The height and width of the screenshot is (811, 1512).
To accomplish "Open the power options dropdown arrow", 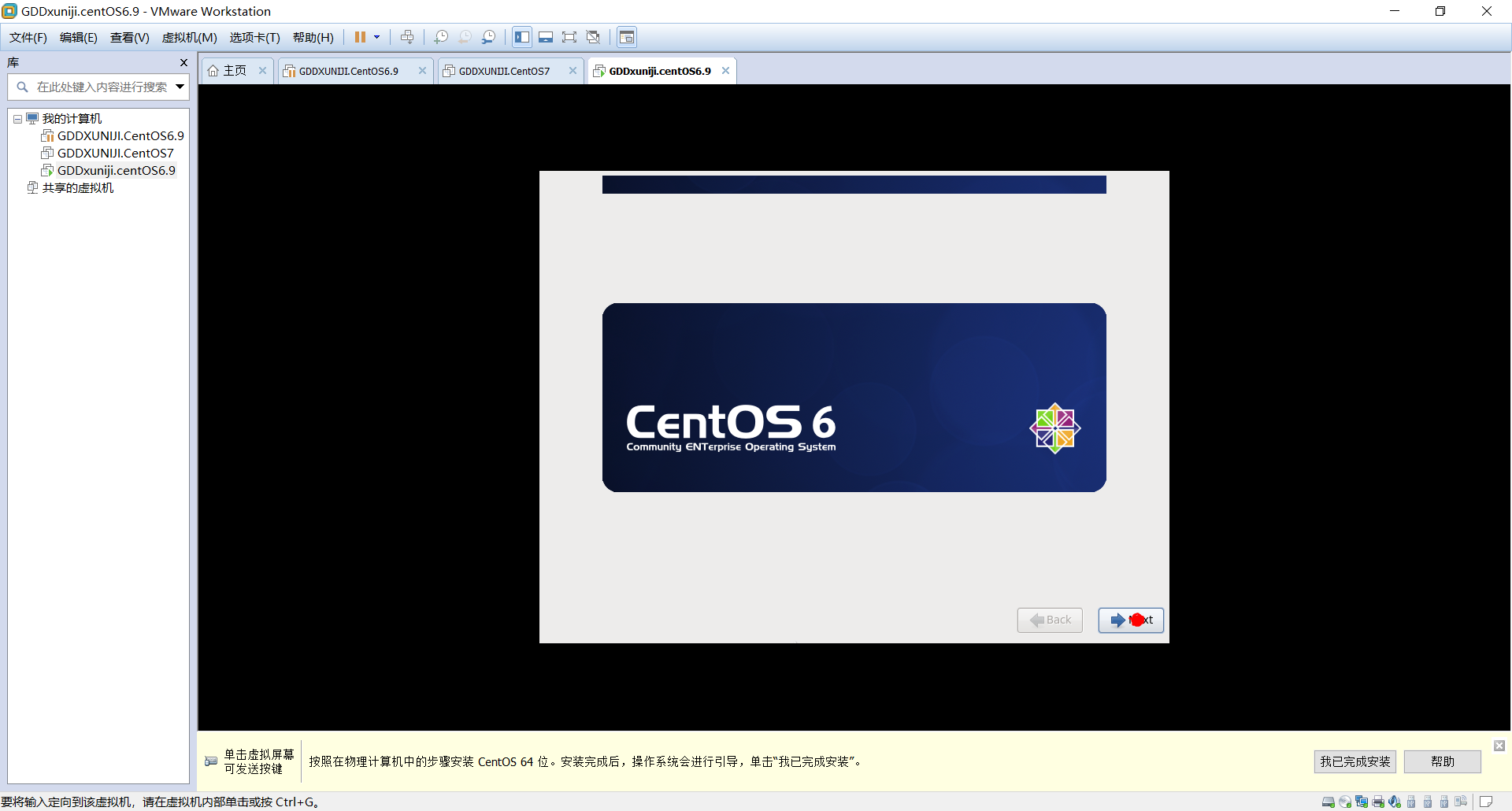I will point(376,37).
